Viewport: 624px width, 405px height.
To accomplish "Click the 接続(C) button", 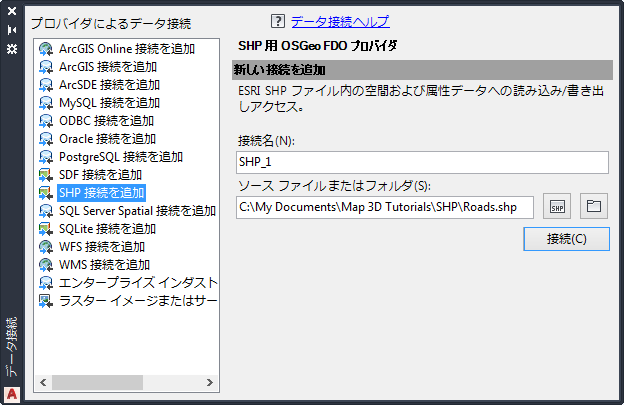I will click(566, 239).
